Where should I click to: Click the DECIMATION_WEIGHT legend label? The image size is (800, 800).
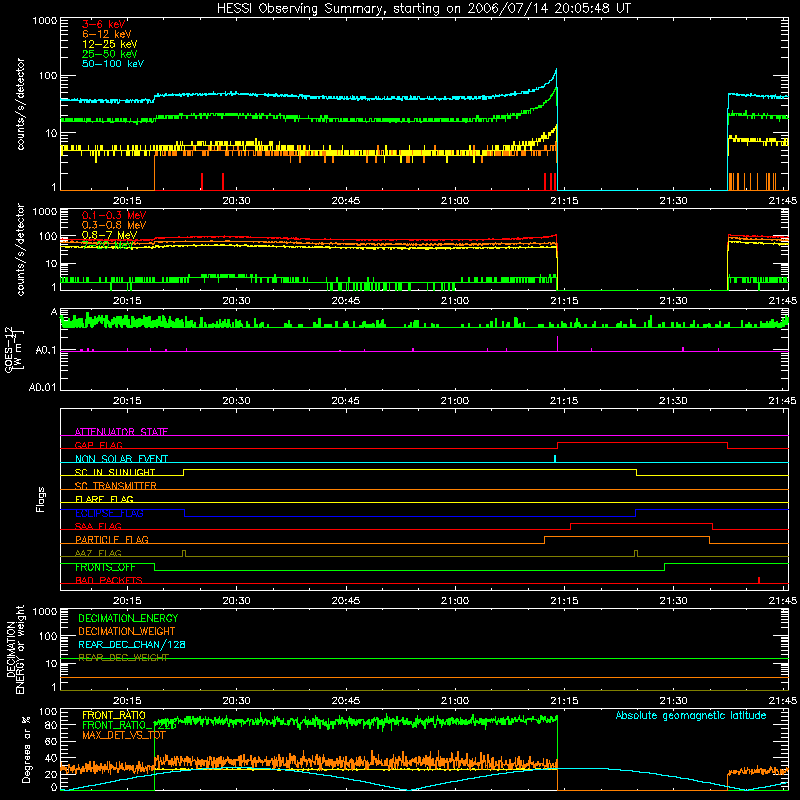(127, 632)
